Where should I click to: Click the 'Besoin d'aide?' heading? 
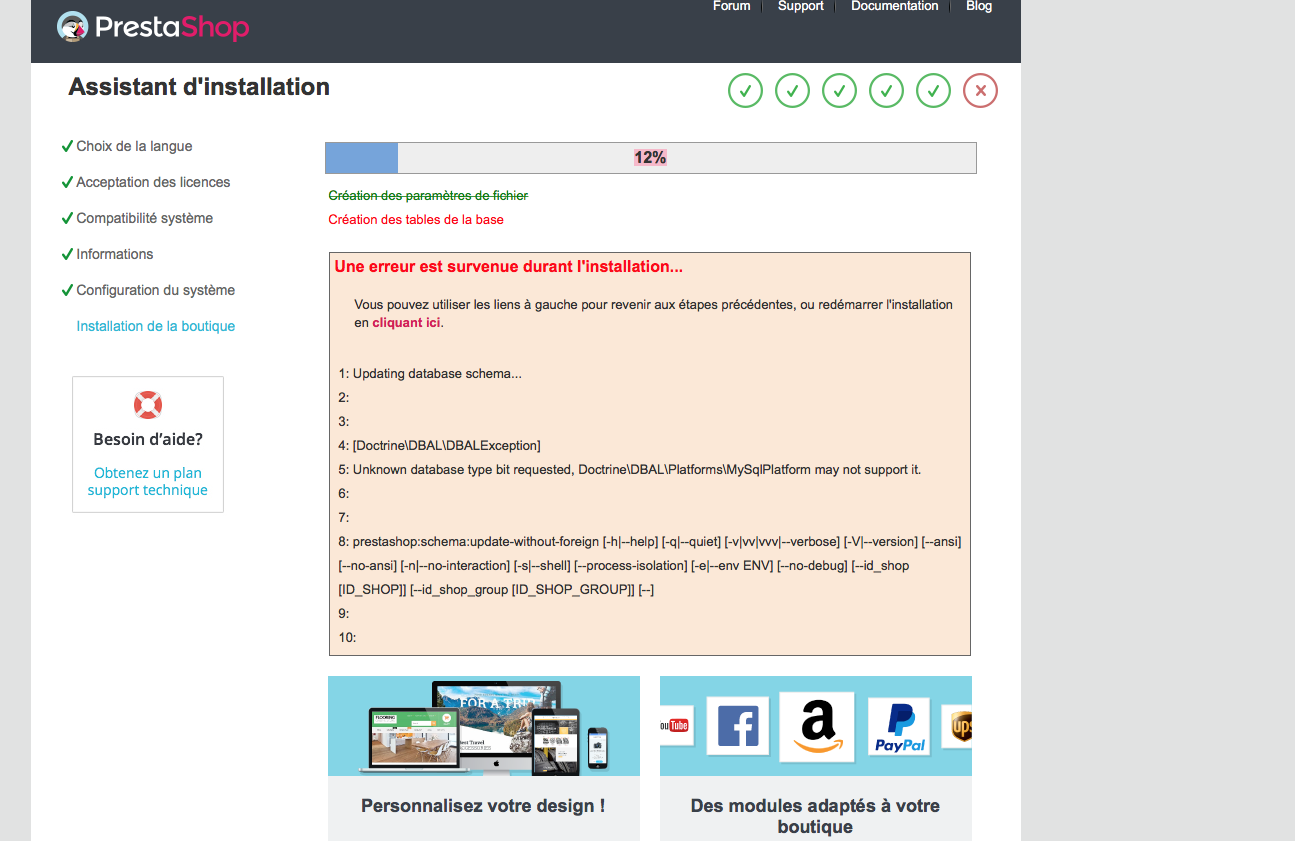[148, 439]
